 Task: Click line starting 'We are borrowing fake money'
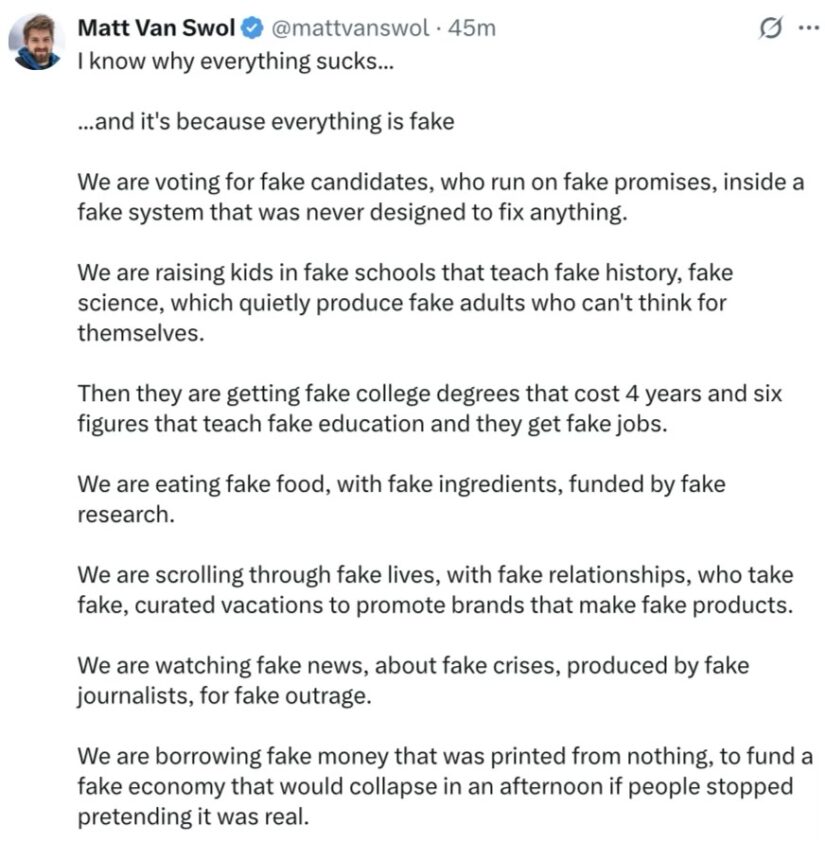(x=445, y=757)
